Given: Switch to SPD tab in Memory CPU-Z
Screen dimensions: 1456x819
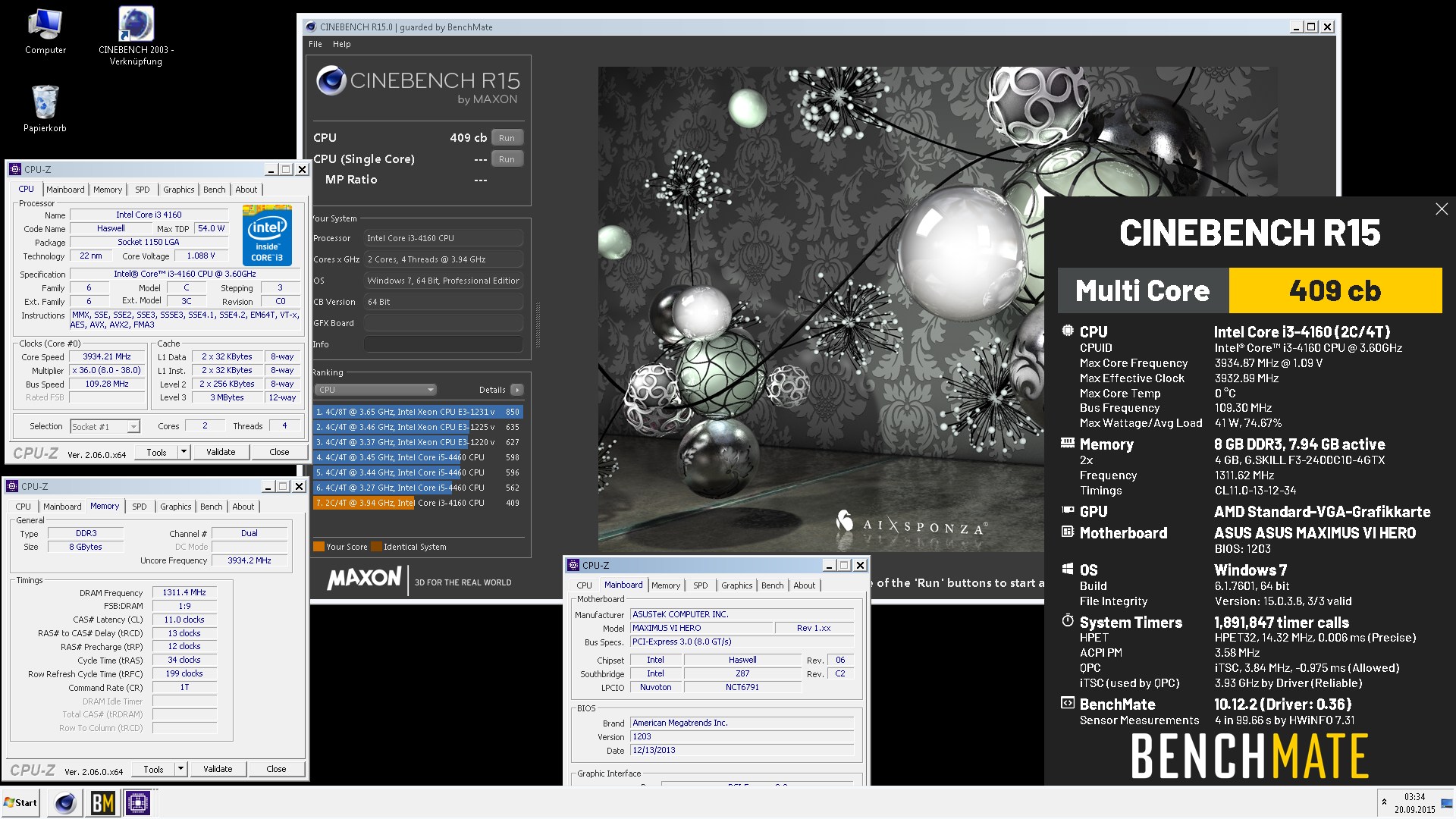Looking at the screenshot, I should (x=140, y=507).
